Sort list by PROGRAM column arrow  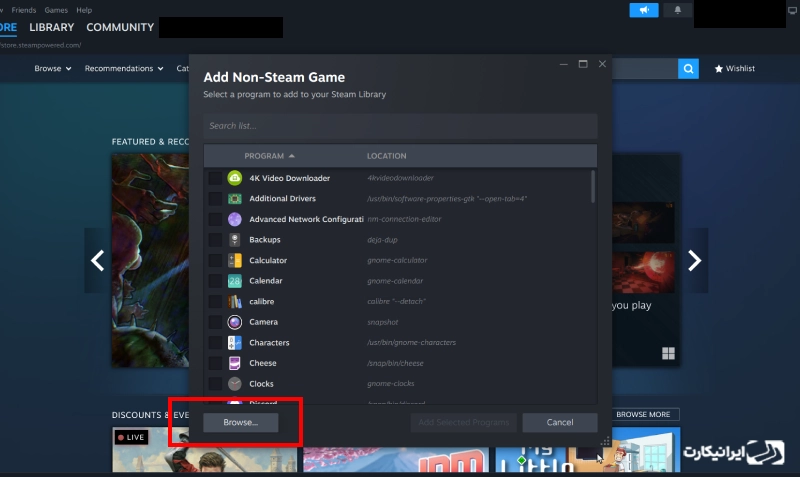(x=292, y=156)
